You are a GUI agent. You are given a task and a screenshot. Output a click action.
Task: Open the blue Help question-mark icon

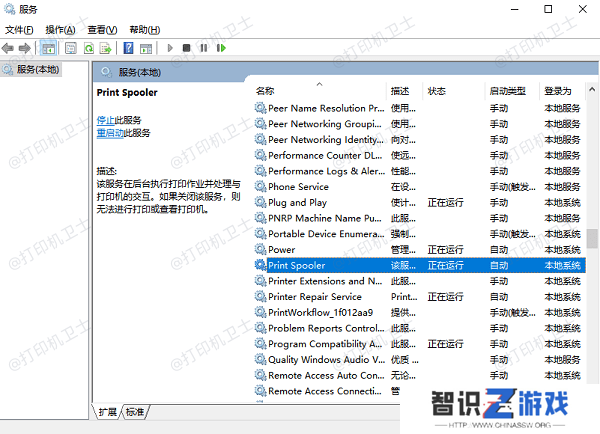click(x=129, y=47)
